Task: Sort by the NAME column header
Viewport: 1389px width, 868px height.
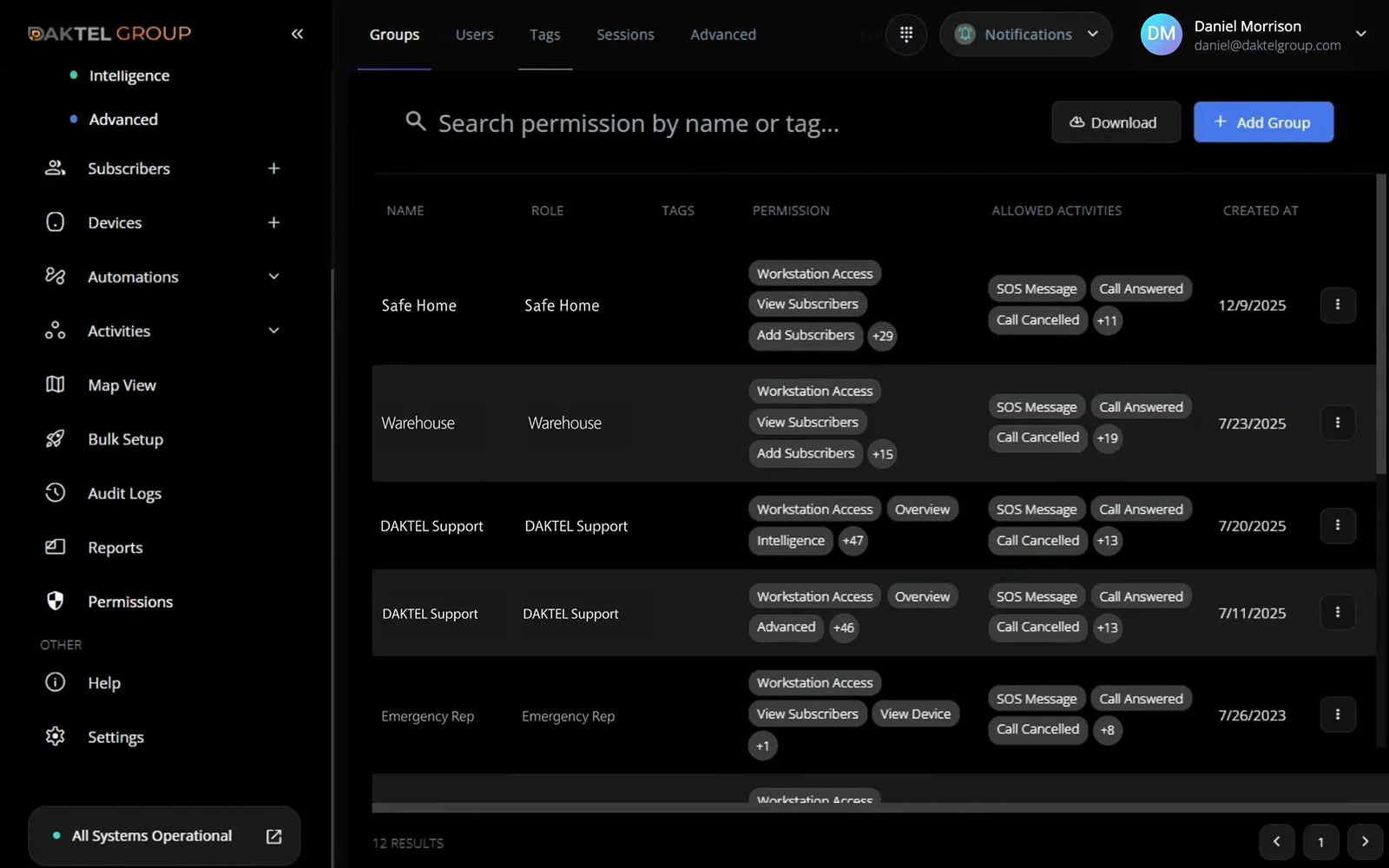Action: pyautogui.click(x=405, y=211)
